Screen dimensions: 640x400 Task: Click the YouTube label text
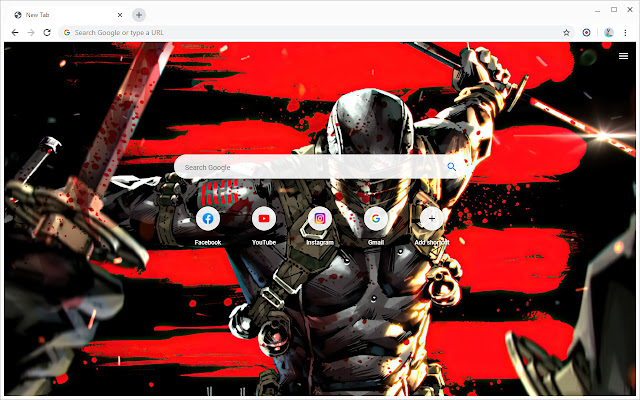[264, 242]
